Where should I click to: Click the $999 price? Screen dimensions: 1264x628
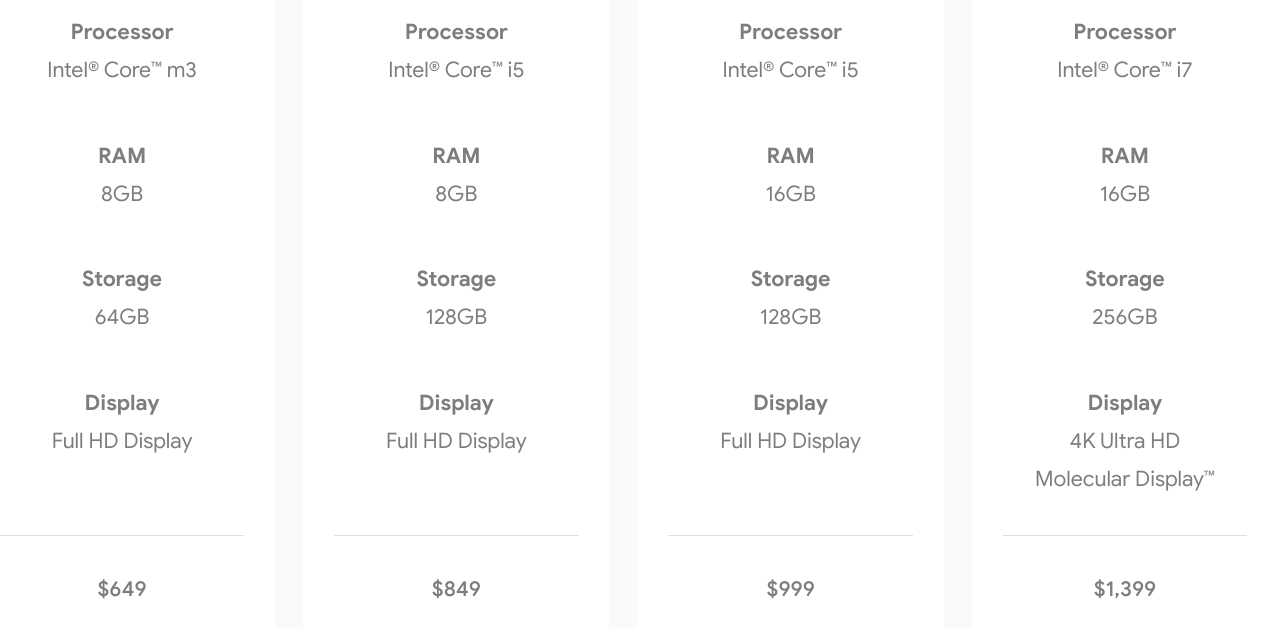[790, 589]
